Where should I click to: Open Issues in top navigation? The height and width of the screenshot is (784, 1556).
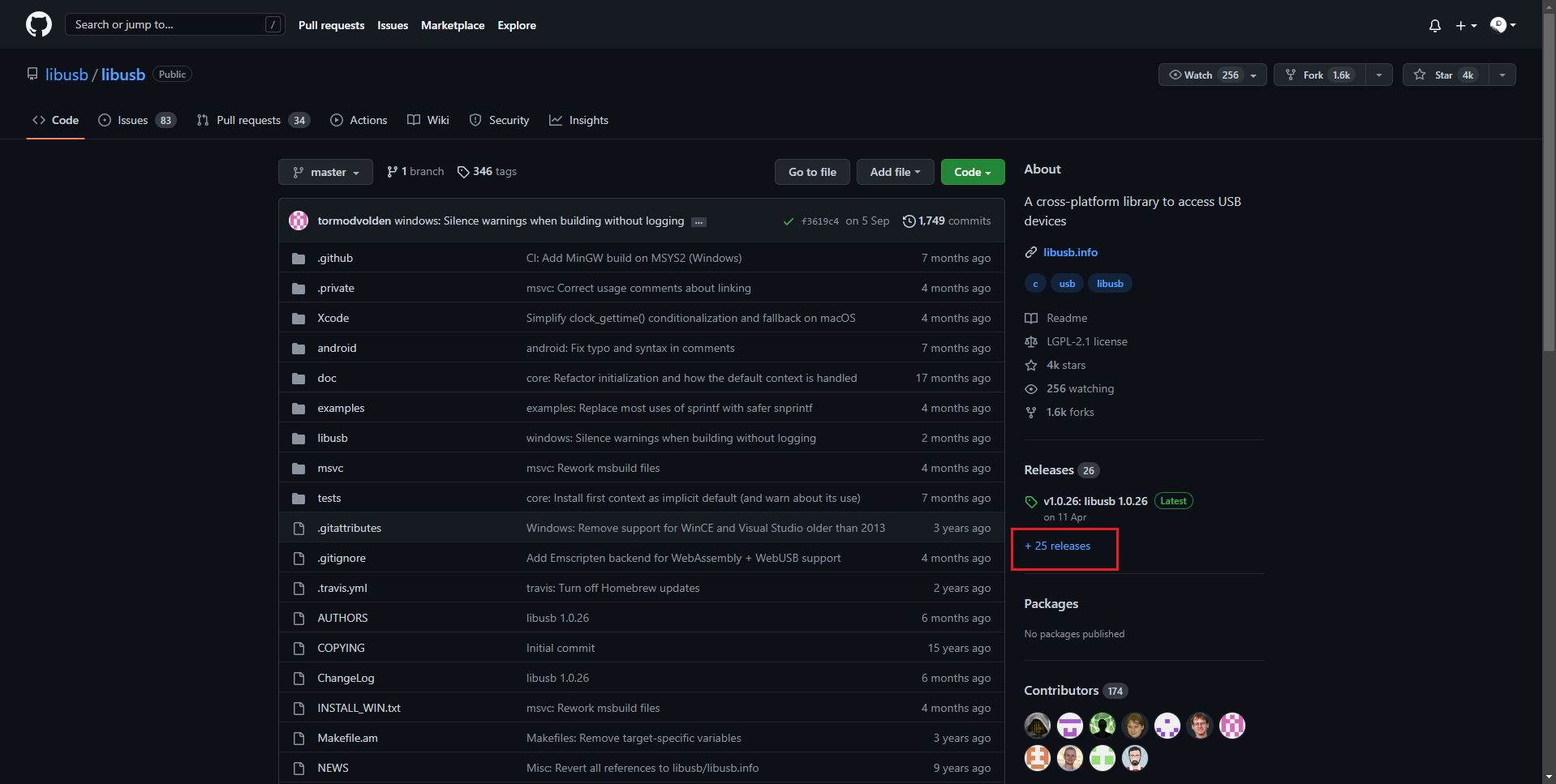[393, 25]
